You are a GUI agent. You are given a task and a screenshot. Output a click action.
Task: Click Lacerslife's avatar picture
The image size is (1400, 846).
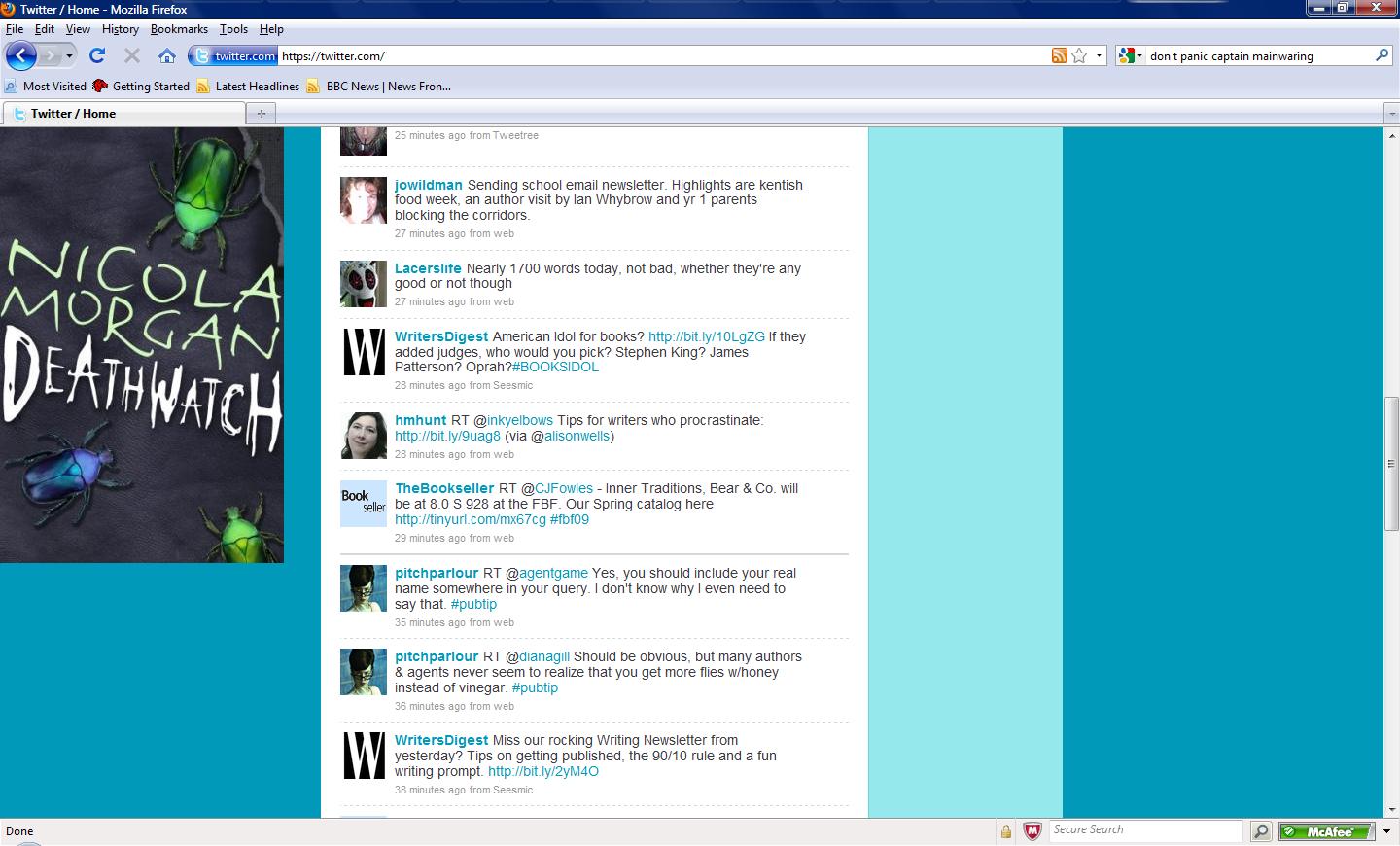pyautogui.click(x=364, y=284)
